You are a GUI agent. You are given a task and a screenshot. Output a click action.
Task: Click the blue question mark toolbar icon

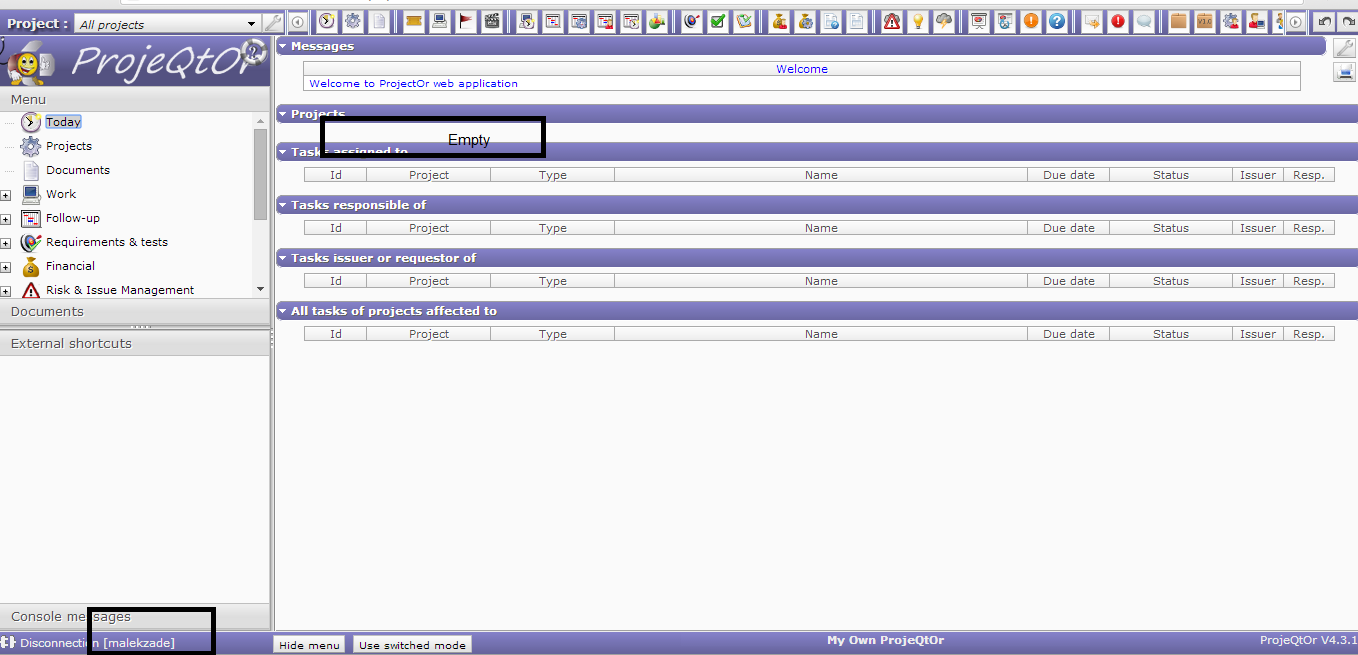(x=1057, y=21)
